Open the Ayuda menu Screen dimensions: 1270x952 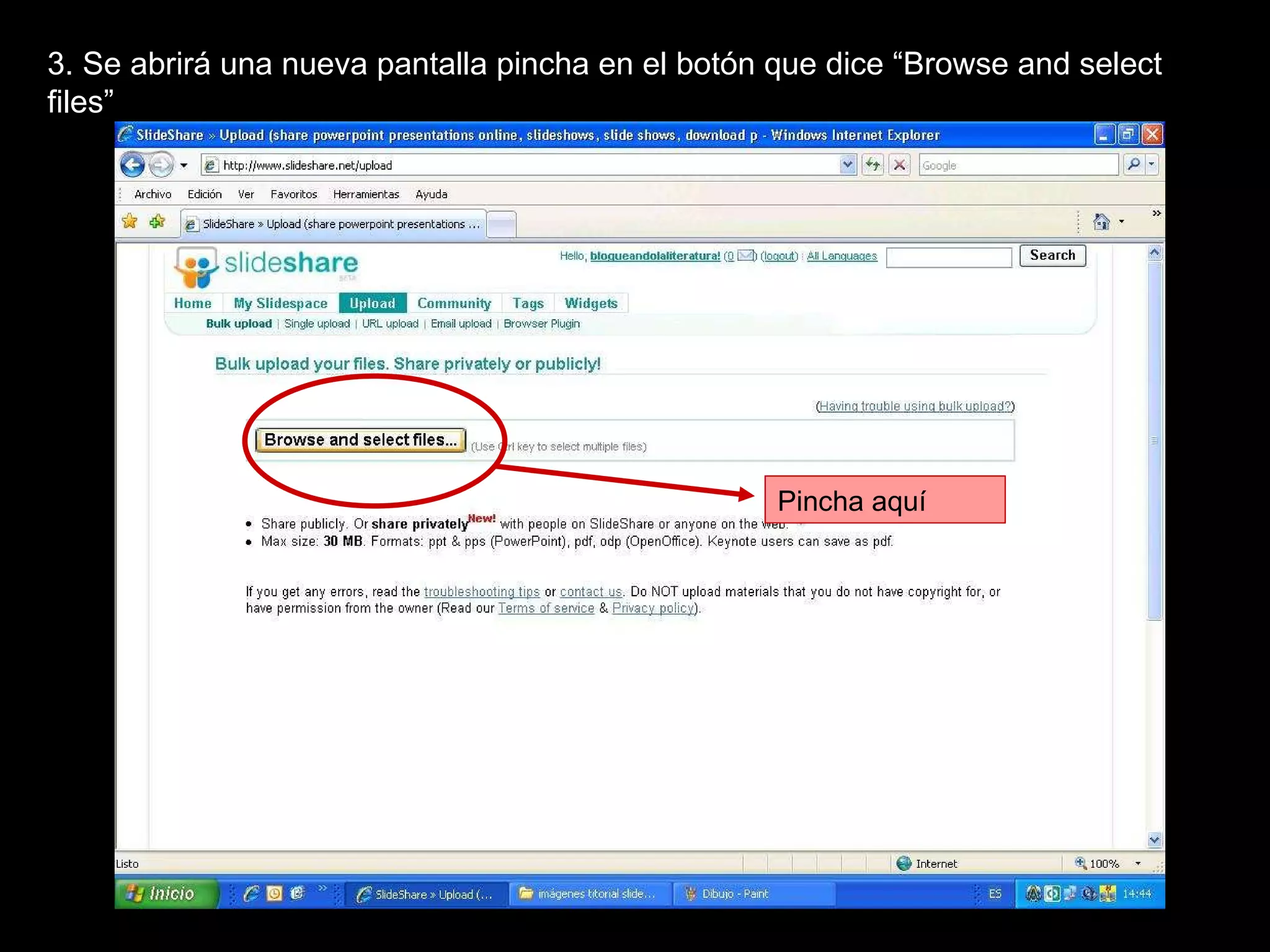[x=431, y=194]
